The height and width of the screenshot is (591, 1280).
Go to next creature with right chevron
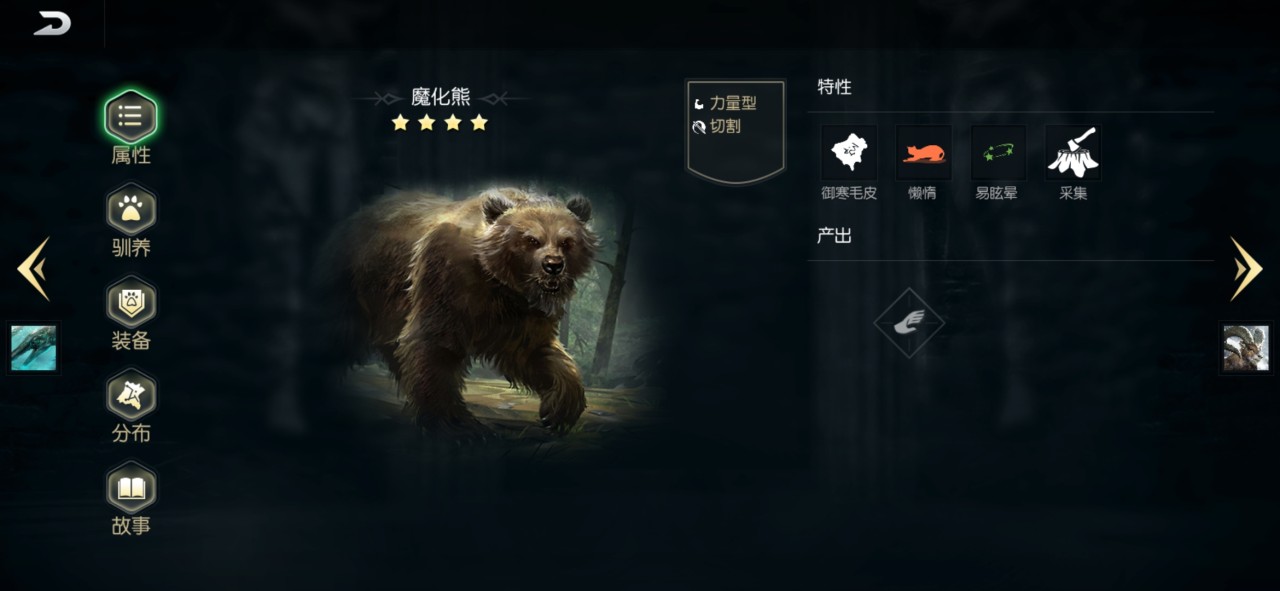click(x=1246, y=268)
